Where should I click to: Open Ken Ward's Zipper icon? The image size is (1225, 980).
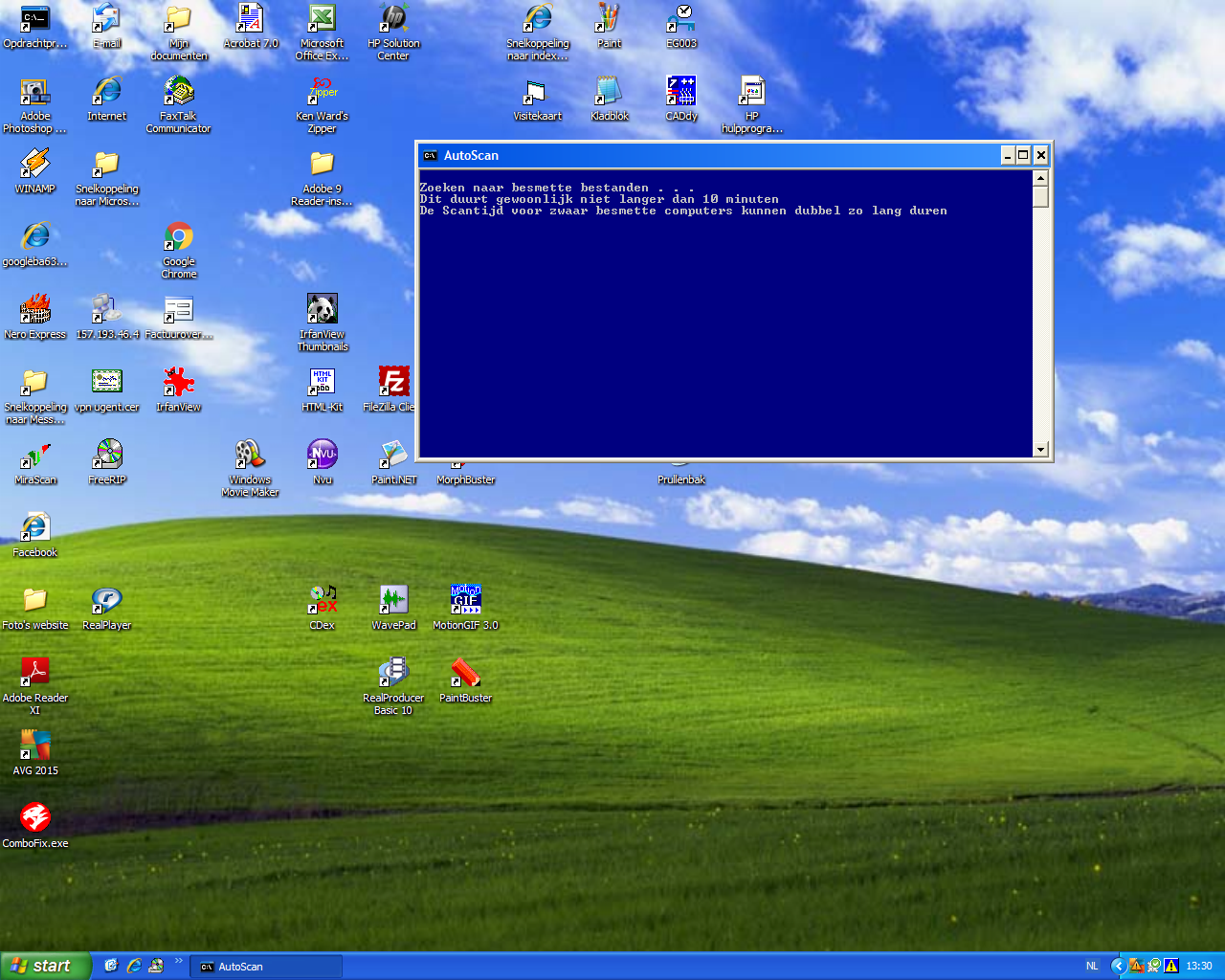[x=323, y=105]
